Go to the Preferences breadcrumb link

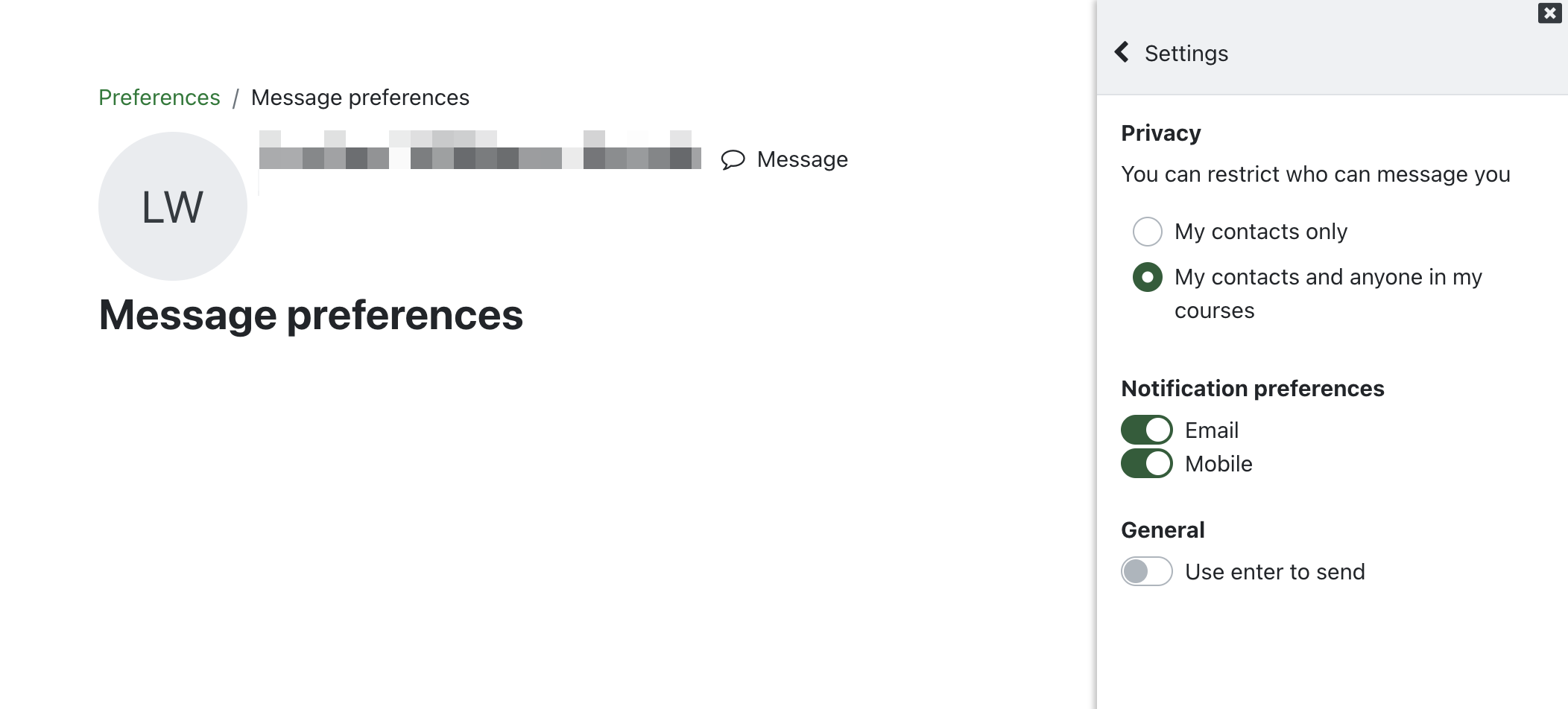tap(159, 98)
